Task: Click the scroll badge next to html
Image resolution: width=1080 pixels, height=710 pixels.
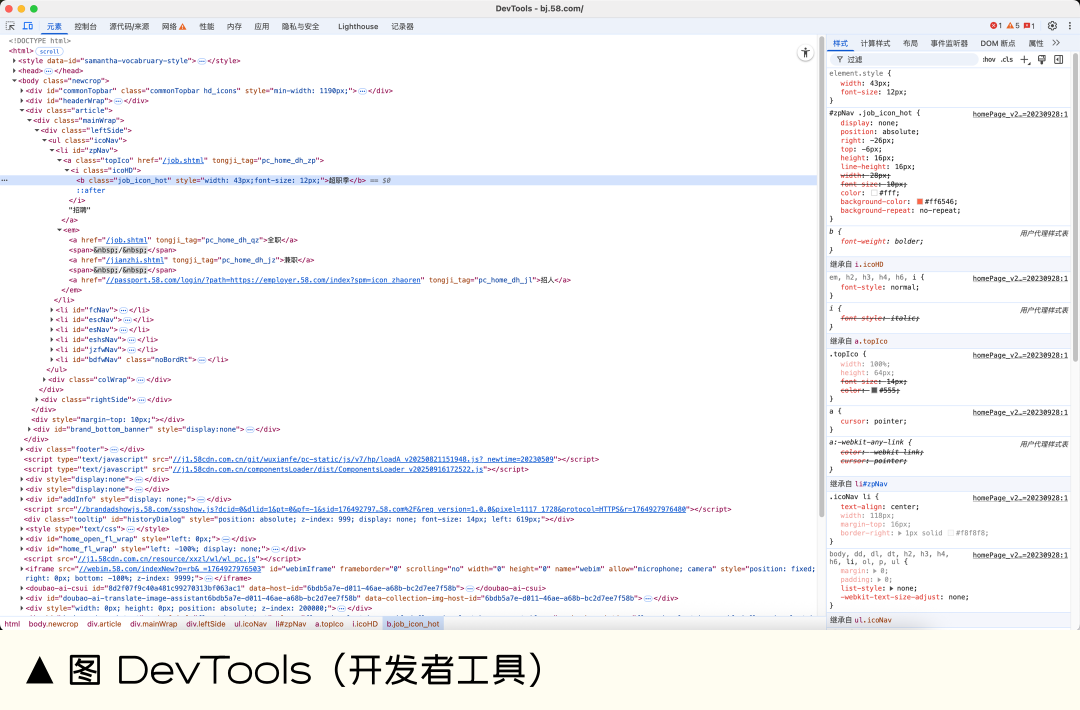Action: 50,51
